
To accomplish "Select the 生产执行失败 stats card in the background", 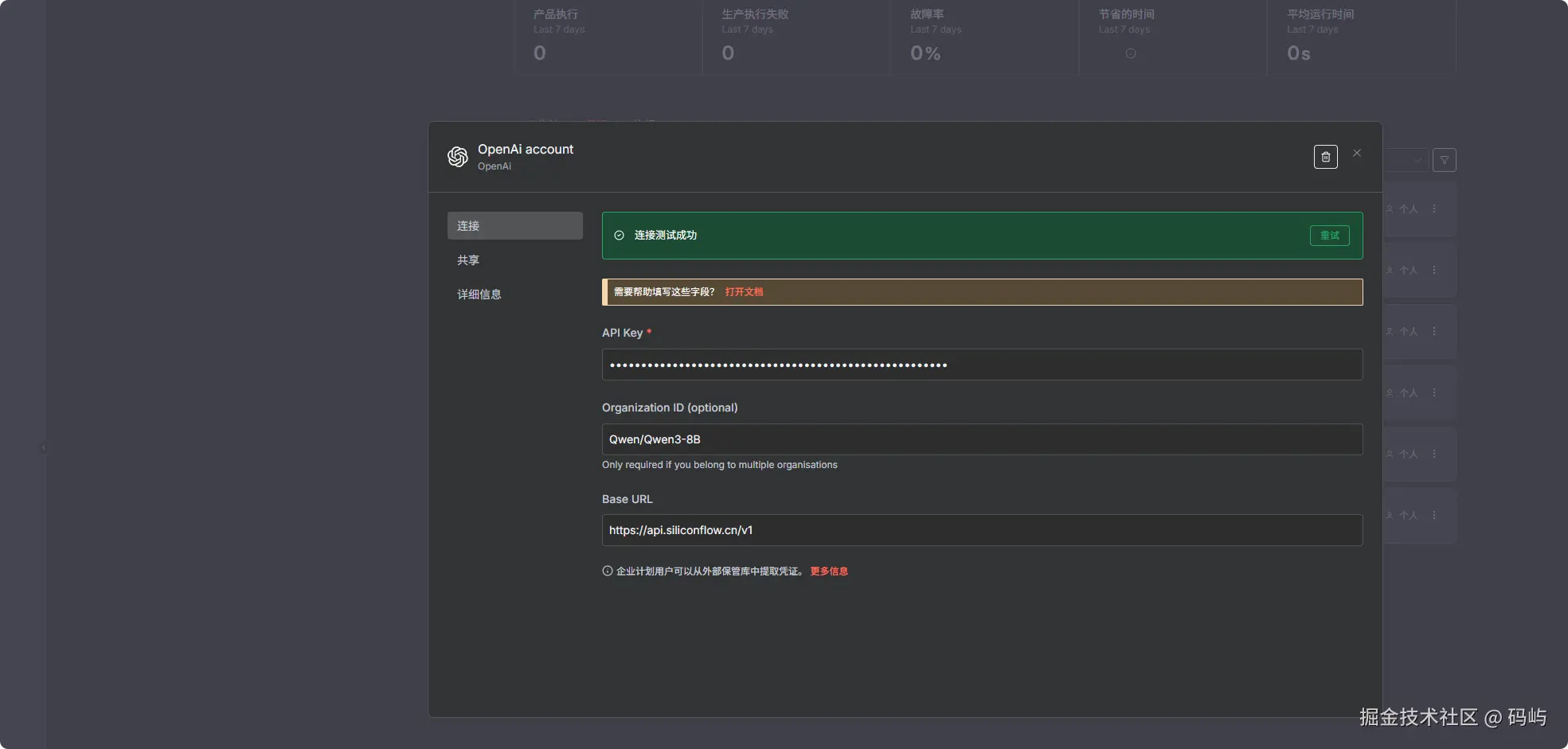I will pos(796,37).
